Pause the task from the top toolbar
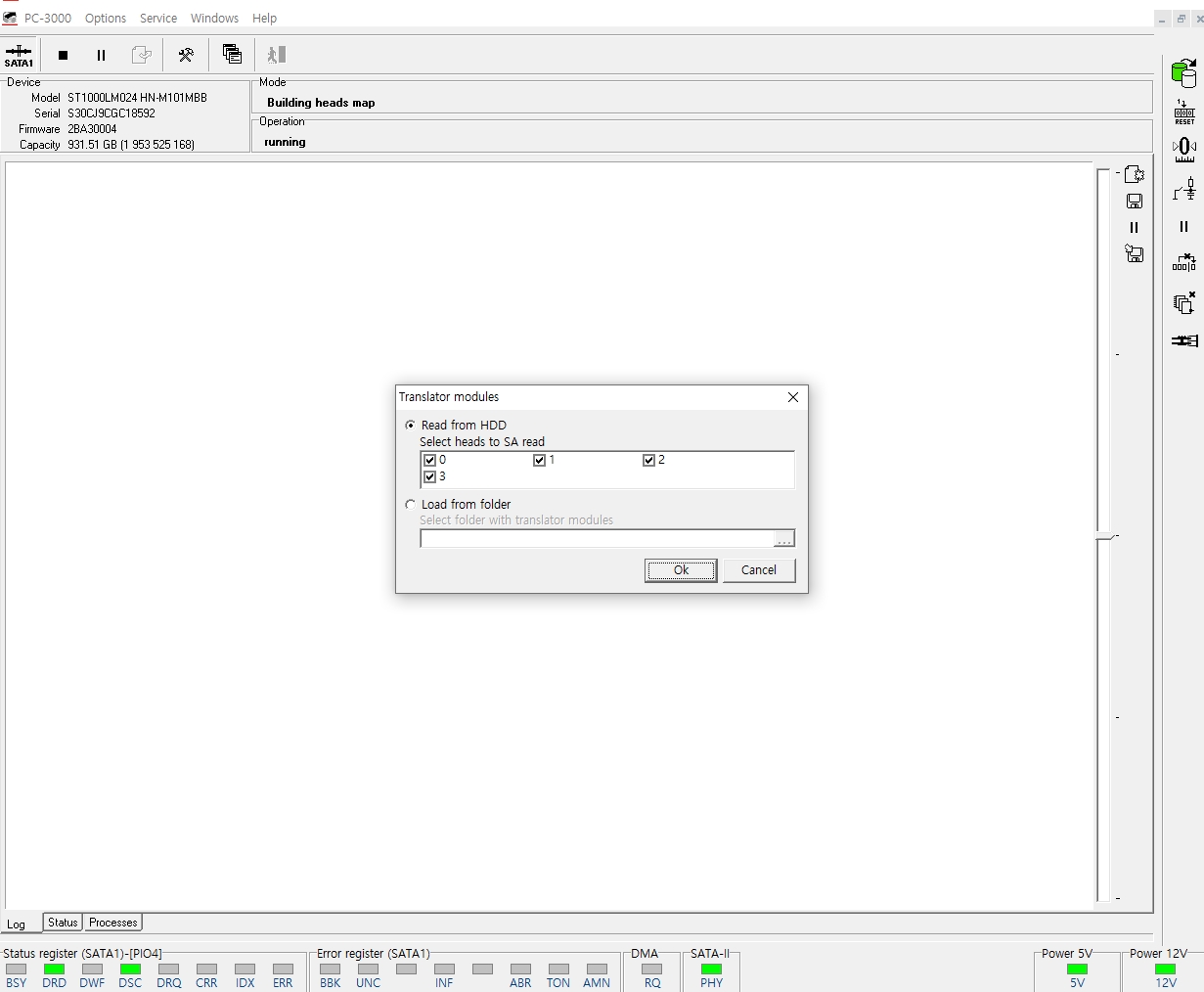1204x992 pixels. pos(101,56)
